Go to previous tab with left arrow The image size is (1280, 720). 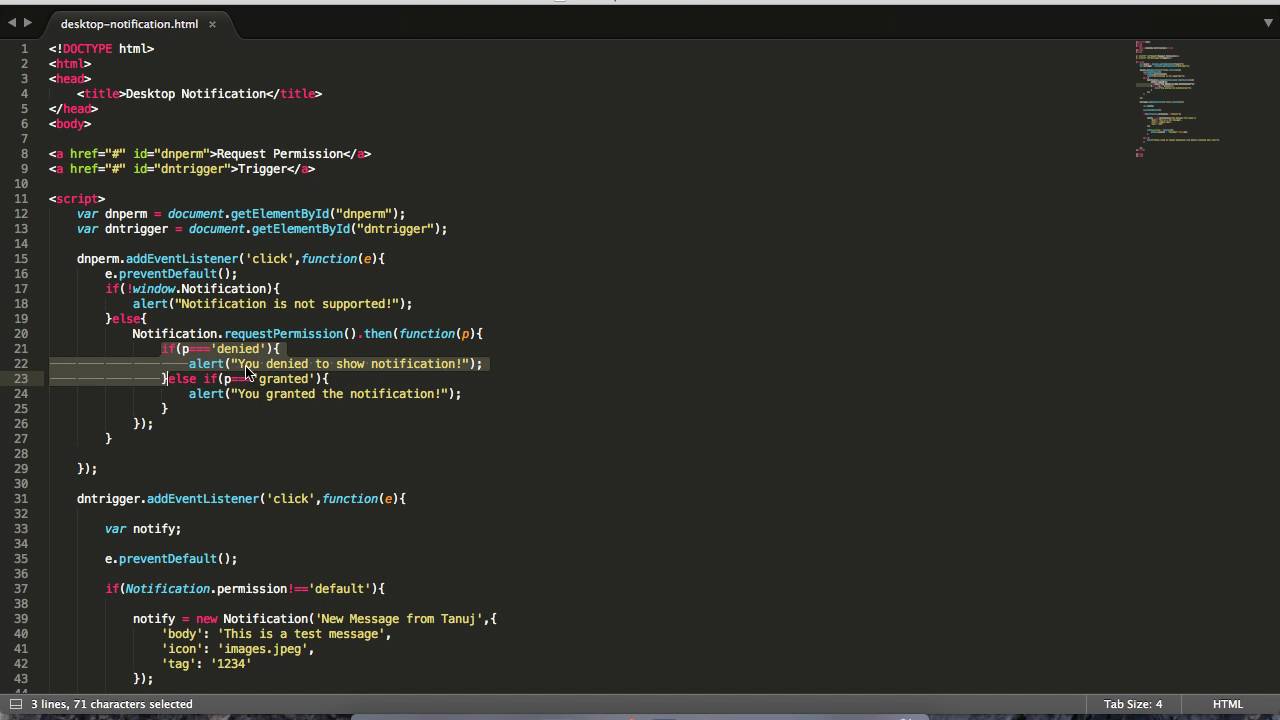[x=12, y=22]
